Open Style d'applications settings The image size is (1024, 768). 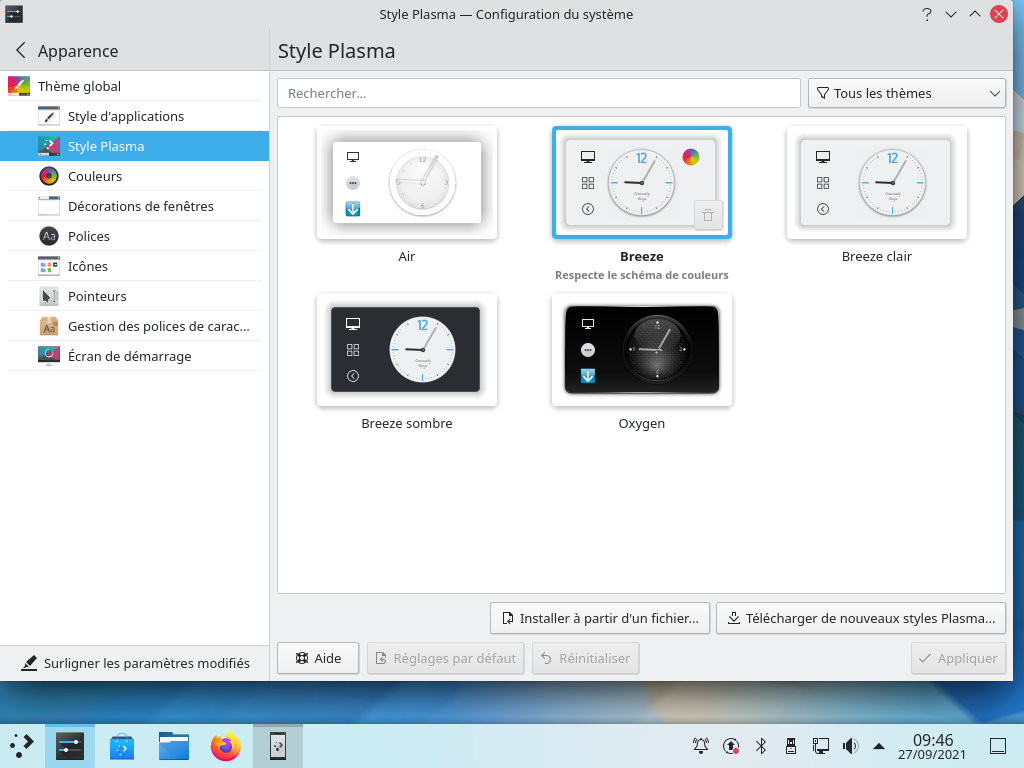click(134, 116)
